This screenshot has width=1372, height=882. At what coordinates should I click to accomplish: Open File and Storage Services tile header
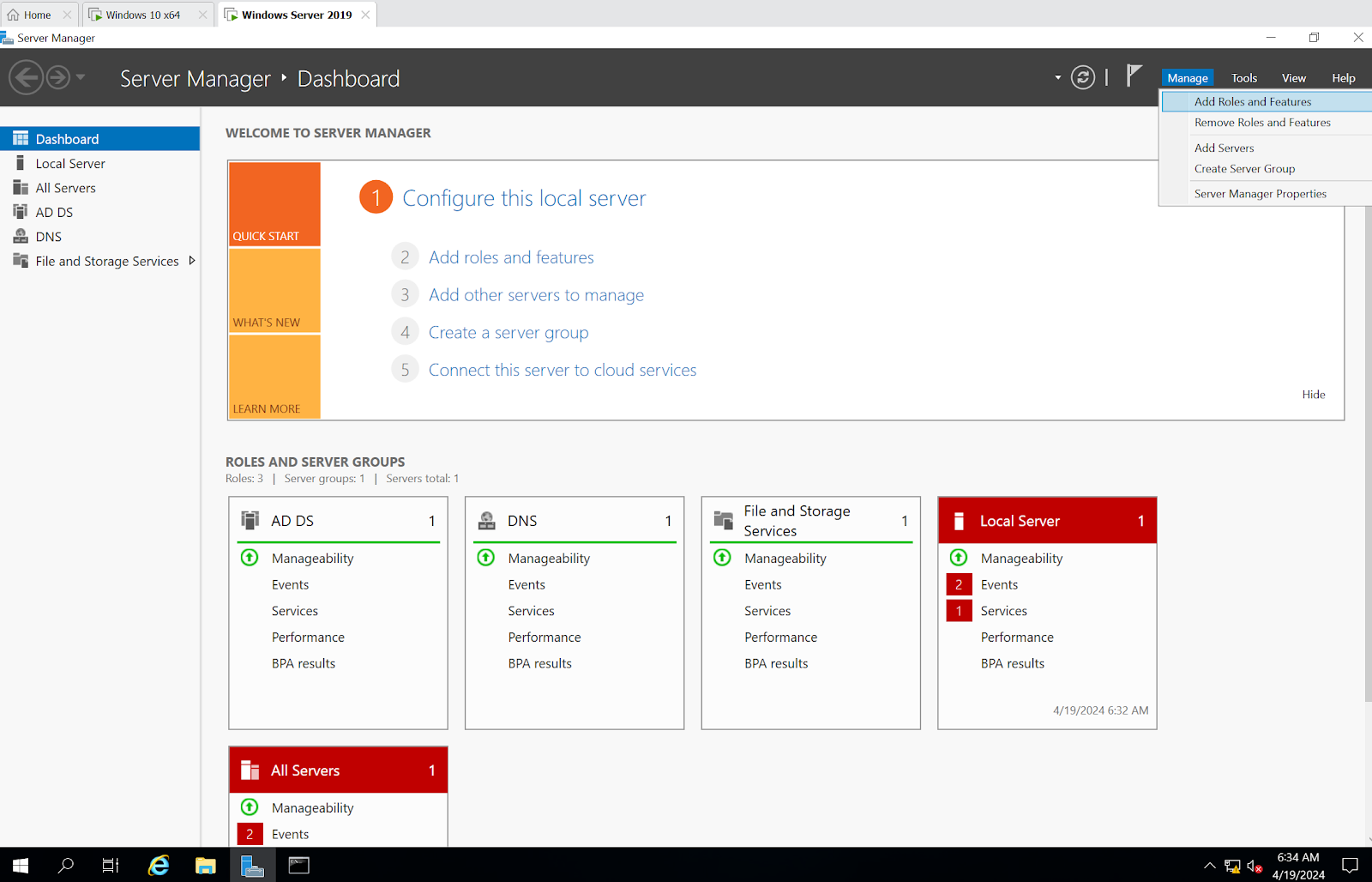click(x=811, y=521)
